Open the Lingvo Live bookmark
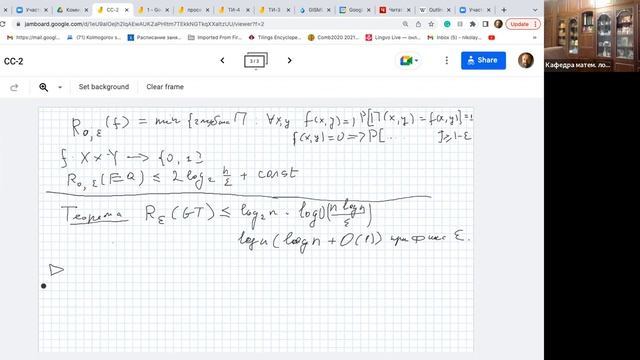 pyautogui.click(x=393, y=38)
